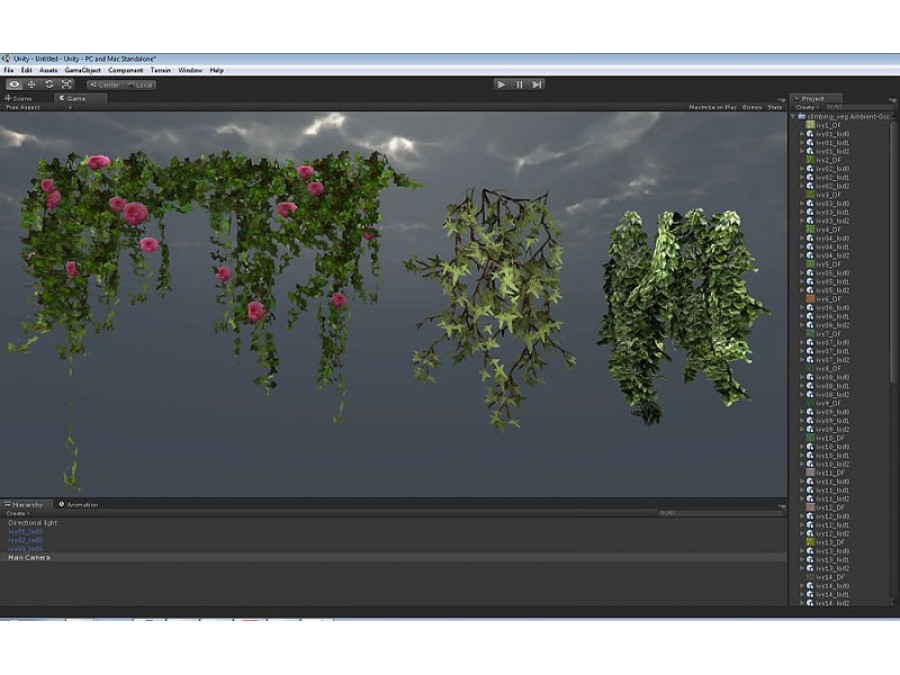Screen dimensions: 900x675
Task: Select Directional light in Hierarchy
Action: click(33, 523)
